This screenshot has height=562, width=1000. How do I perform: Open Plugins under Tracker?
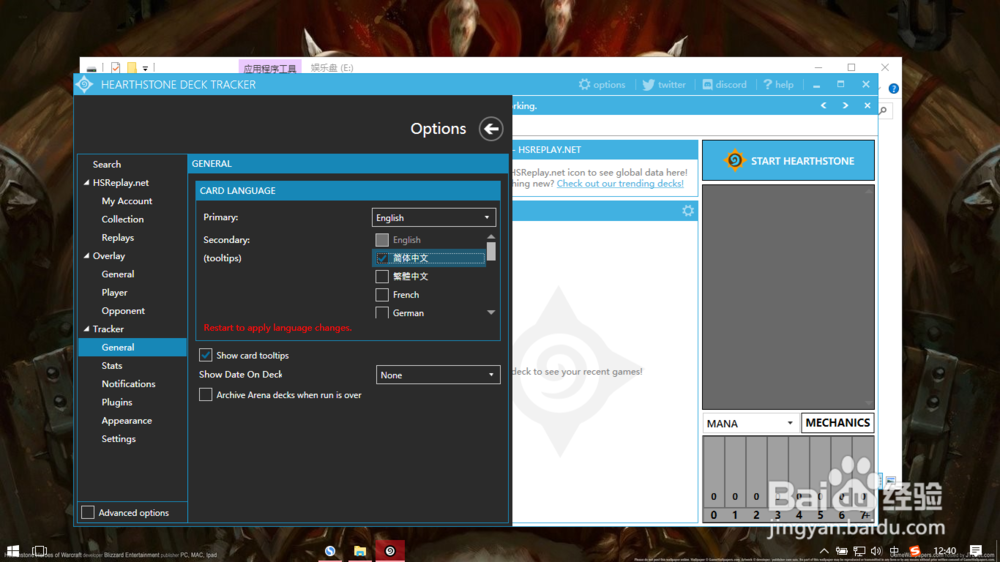[117, 403]
